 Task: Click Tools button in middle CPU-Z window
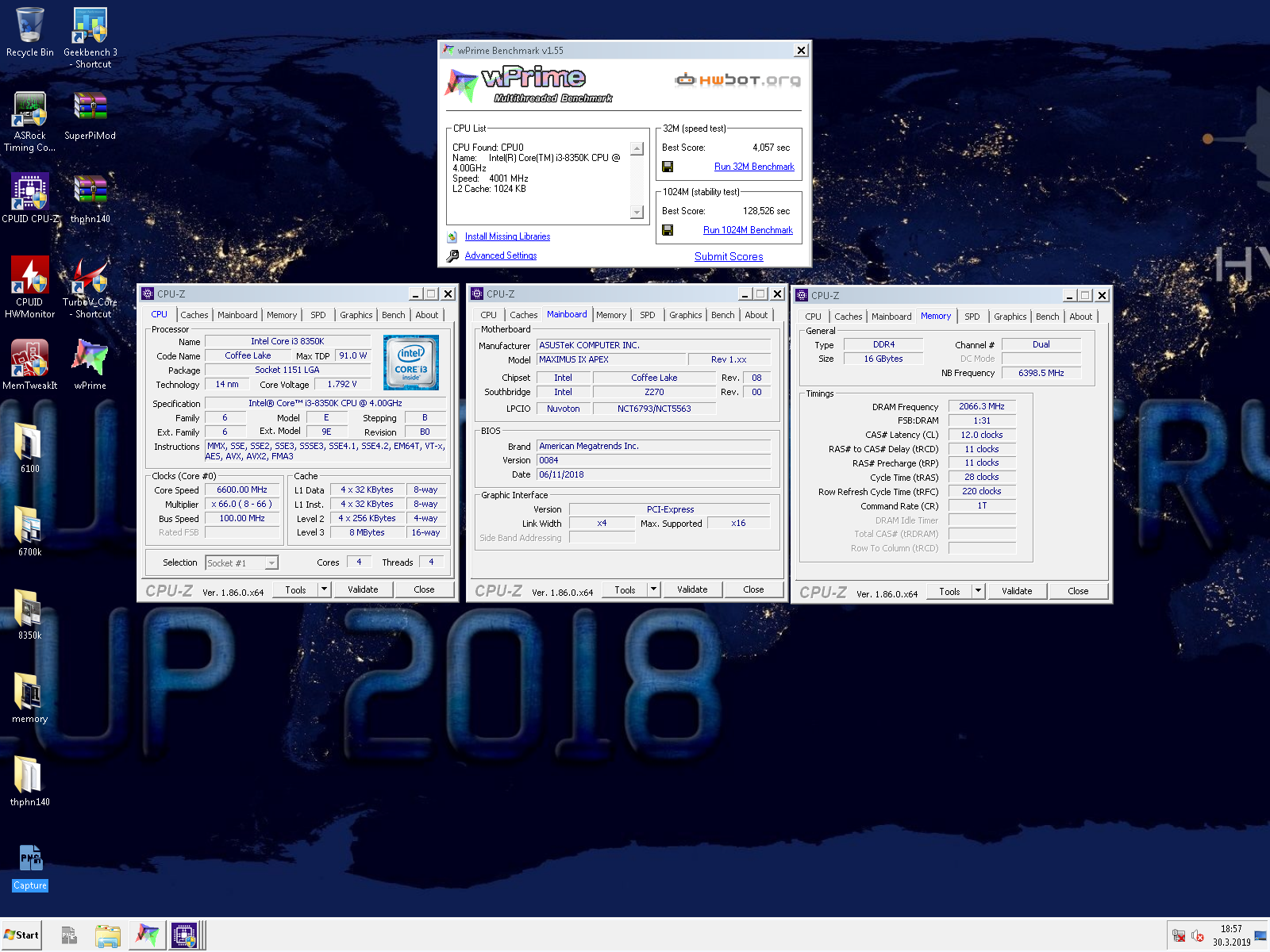(x=625, y=589)
